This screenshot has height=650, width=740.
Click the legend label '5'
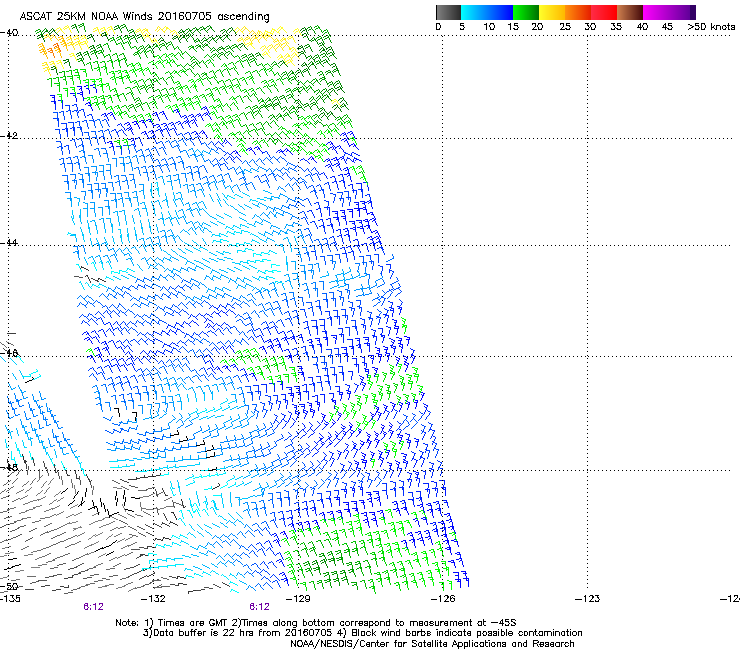click(462, 26)
